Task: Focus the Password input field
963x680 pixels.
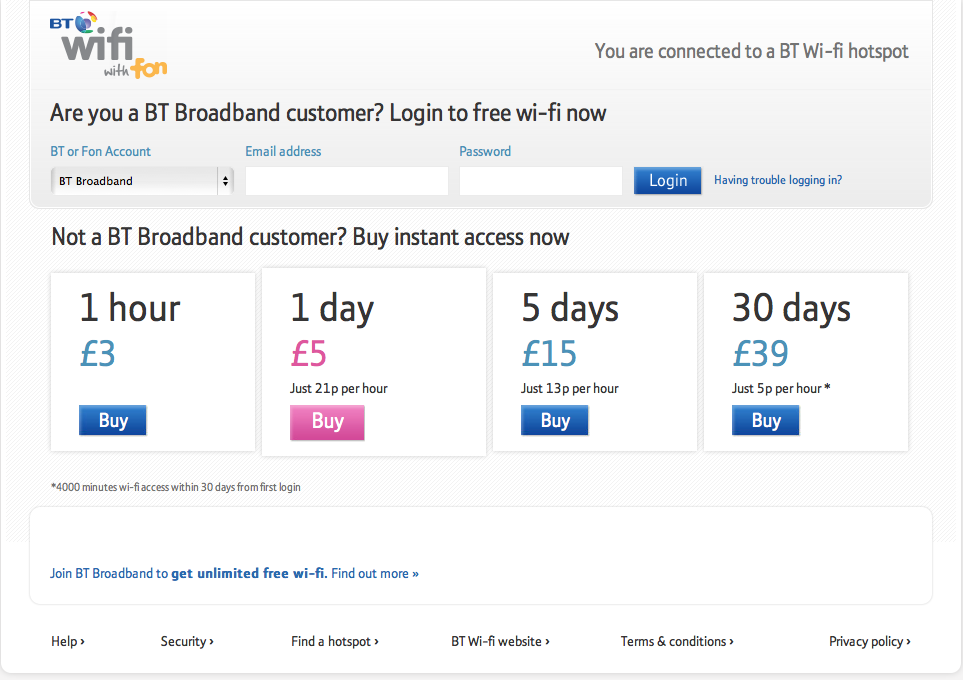Action: pyautogui.click(x=540, y=181)
